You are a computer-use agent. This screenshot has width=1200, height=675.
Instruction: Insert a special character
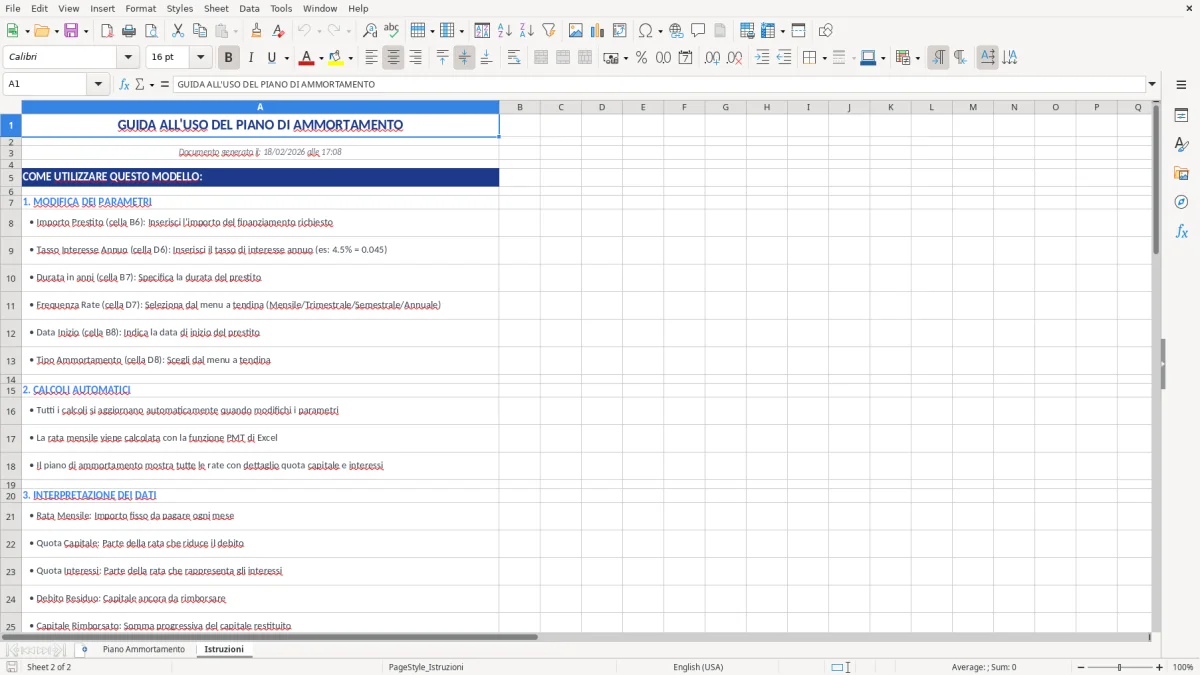click(645, 30)
